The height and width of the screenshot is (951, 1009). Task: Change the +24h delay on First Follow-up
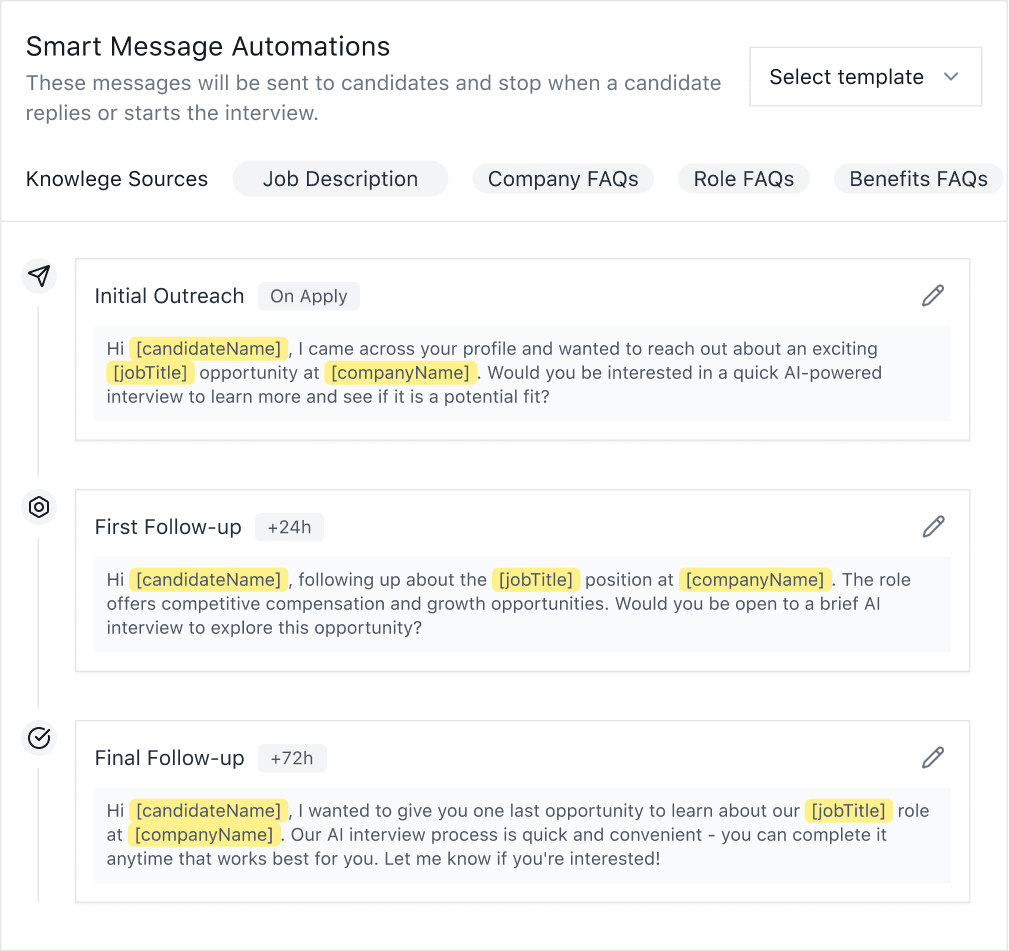(289, 527)
